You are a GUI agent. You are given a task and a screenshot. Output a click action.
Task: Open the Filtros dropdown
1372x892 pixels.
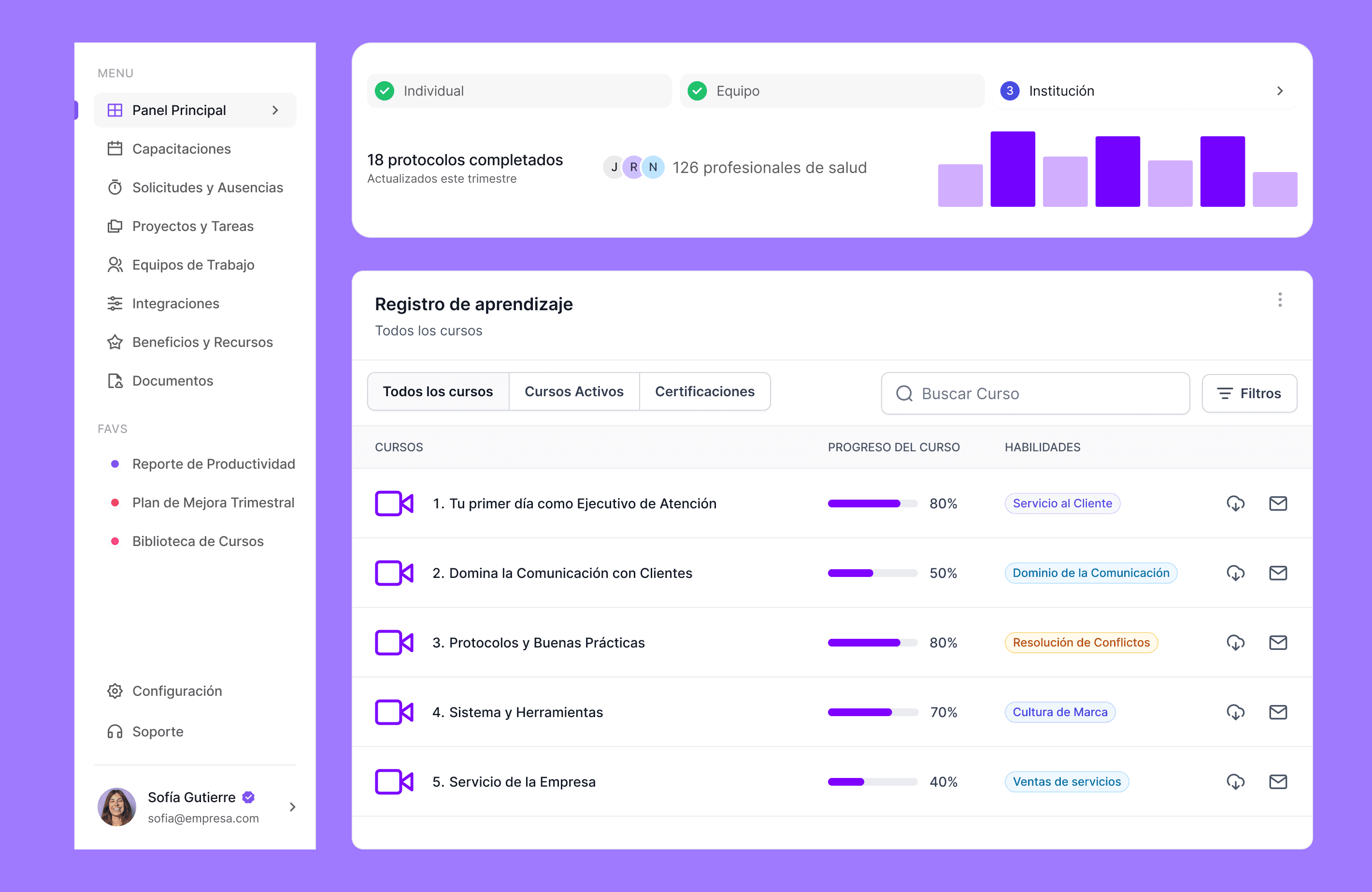[1249, 393]
